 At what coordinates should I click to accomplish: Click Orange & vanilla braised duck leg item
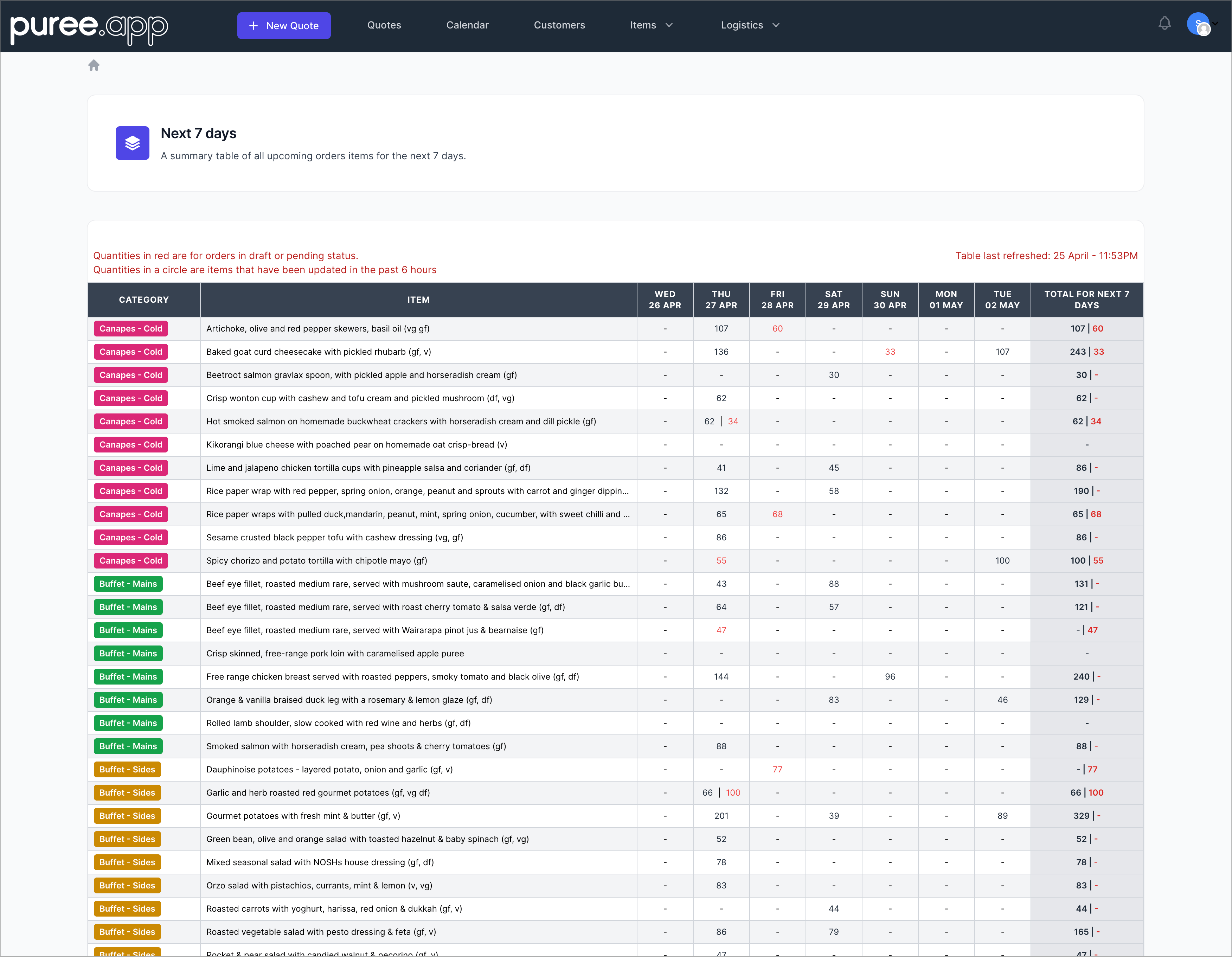[349, 700]
